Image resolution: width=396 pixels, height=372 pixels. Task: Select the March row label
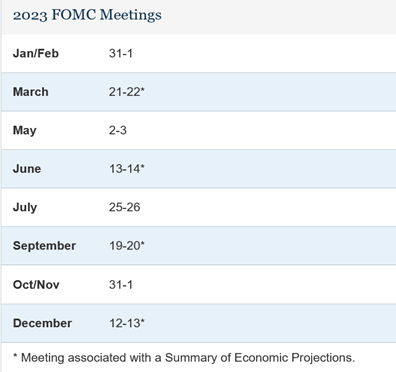(31, 92)
